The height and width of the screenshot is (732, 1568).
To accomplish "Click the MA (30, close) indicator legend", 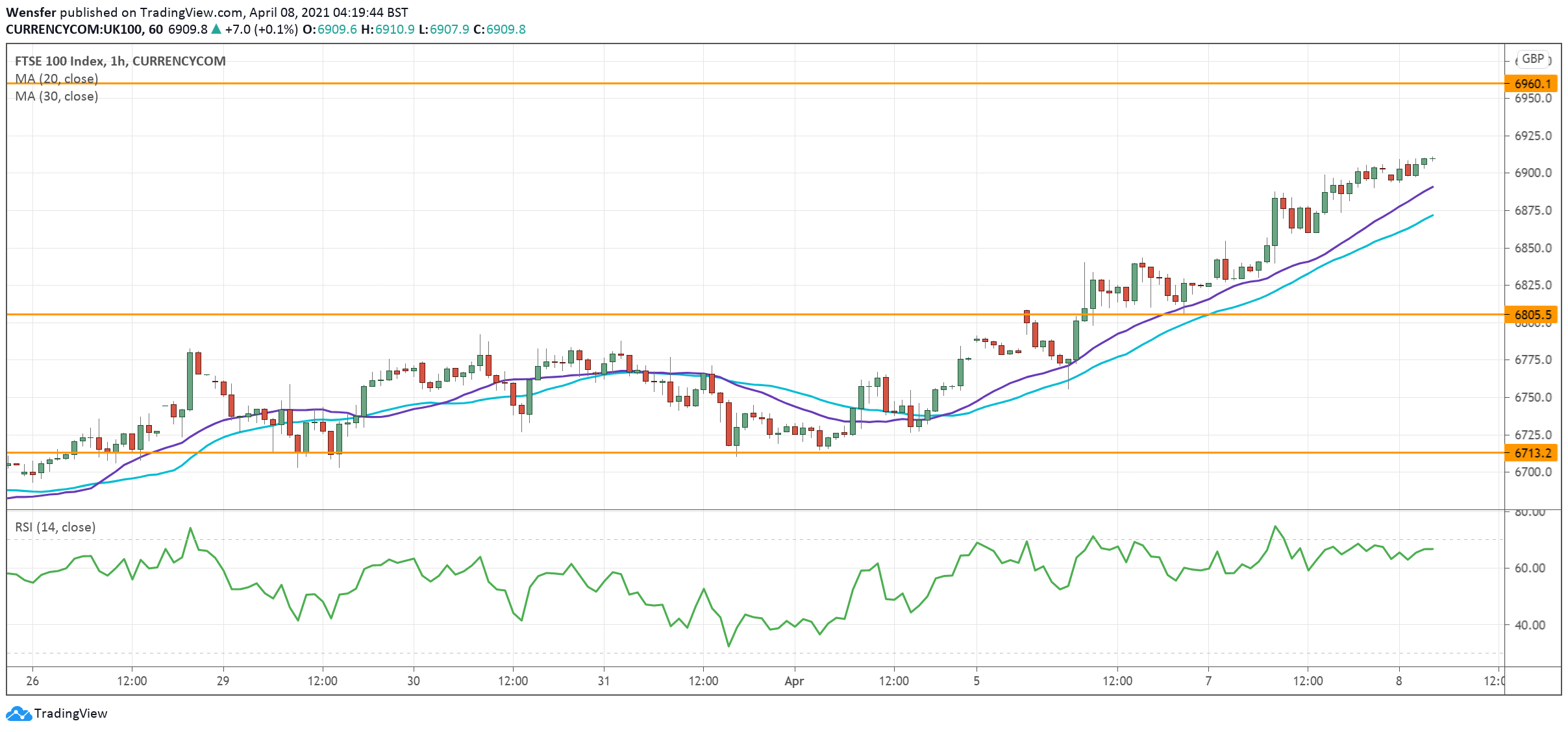I will [56, 96].
